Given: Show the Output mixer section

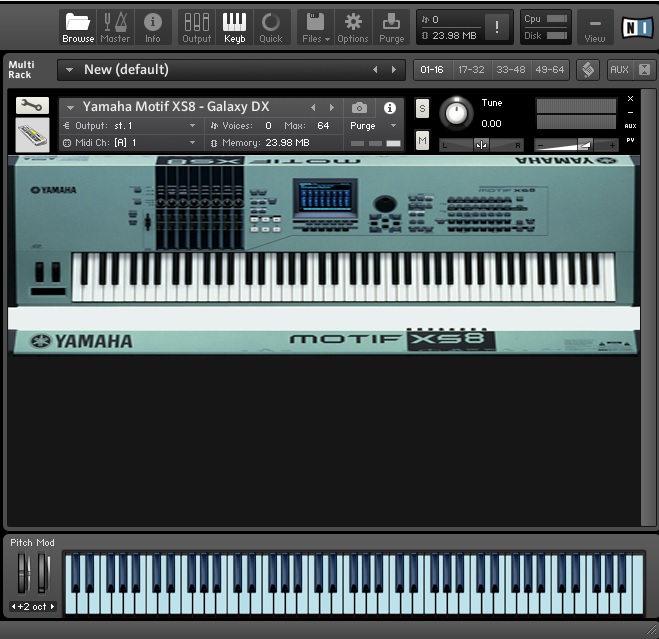Looking at the screenshot, I should click(x=196, y=27).
